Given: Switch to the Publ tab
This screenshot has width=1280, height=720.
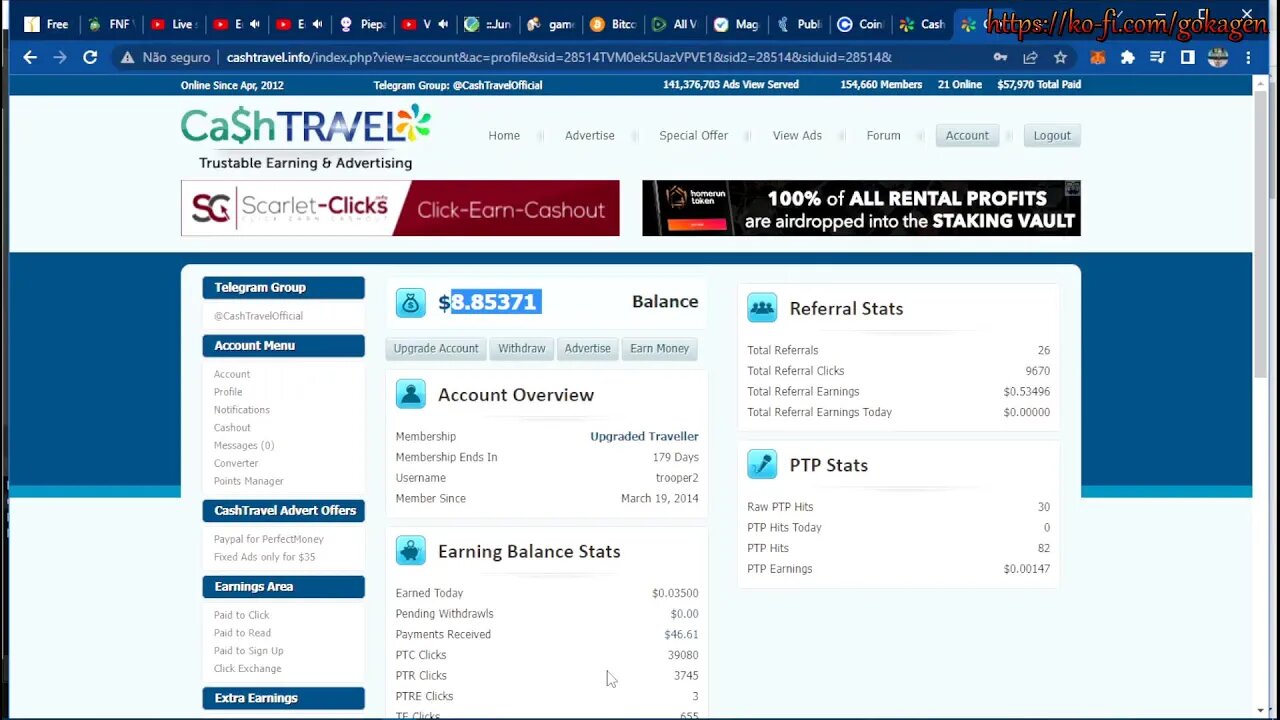Looking at the screenshot, I should tap(799, 24).
